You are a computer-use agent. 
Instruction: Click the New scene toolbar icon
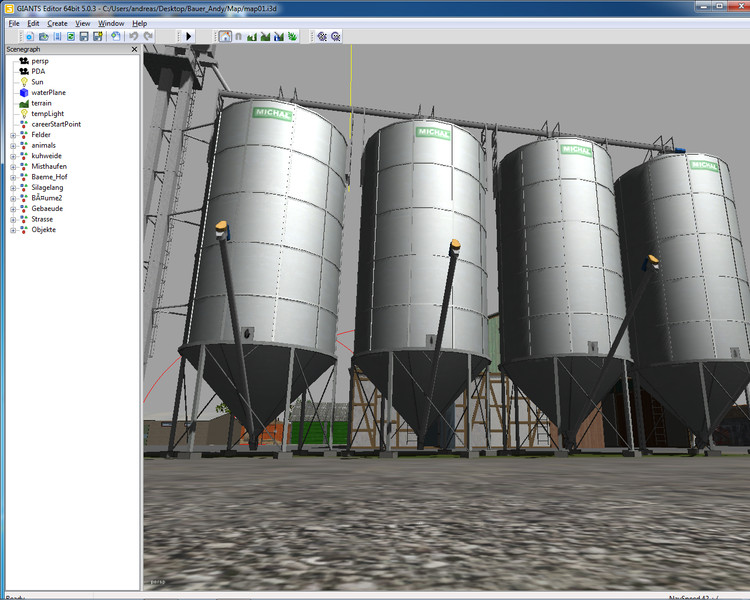pyautogui.click(x=30, y=36)
